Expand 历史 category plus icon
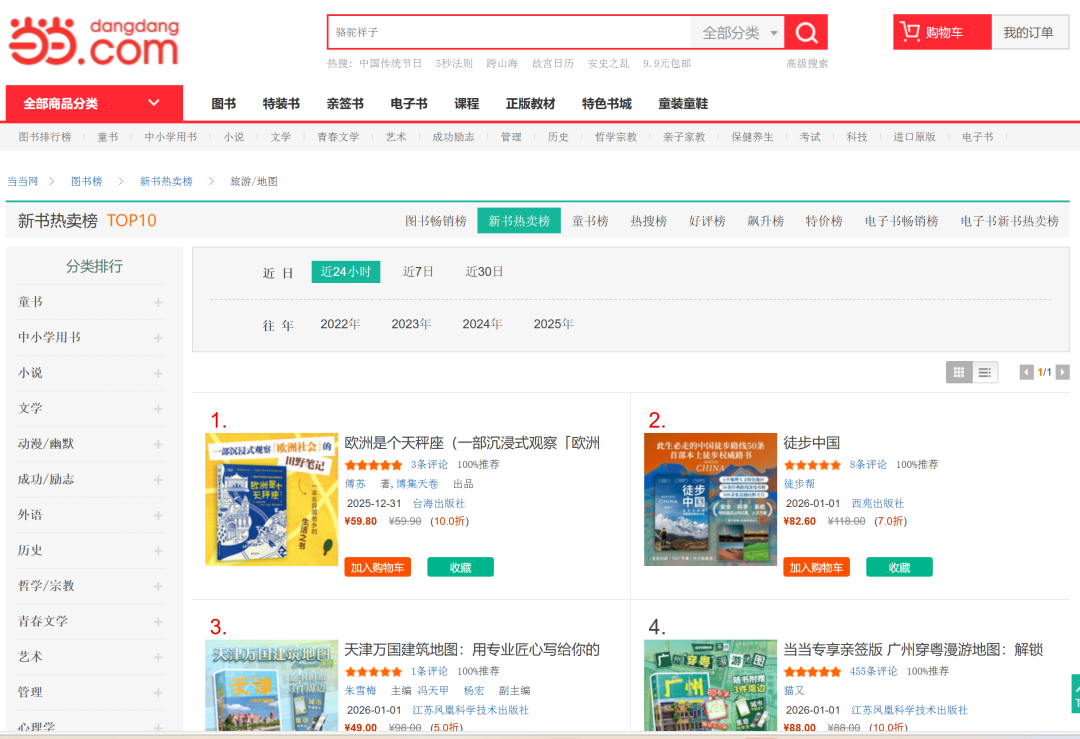1080x739 pixels. coord(158,551)
